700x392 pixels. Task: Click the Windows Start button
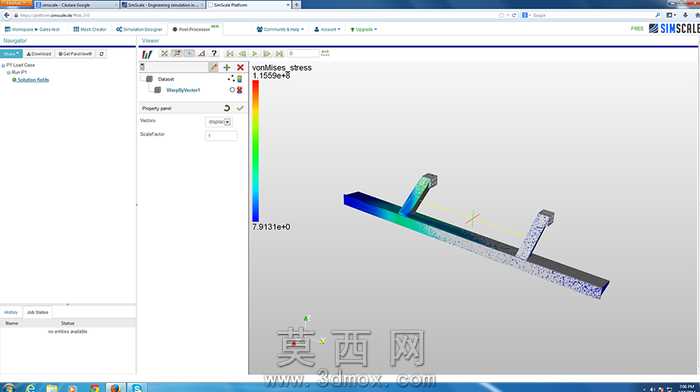(x=9, y=387)
